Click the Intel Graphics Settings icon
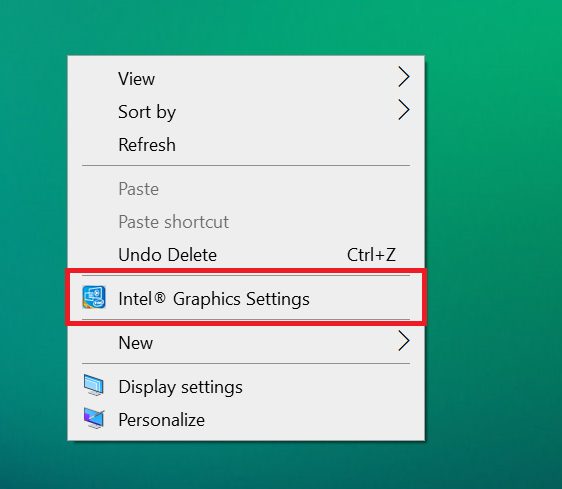This screenshot has height=489, width=562. (94, 297)
